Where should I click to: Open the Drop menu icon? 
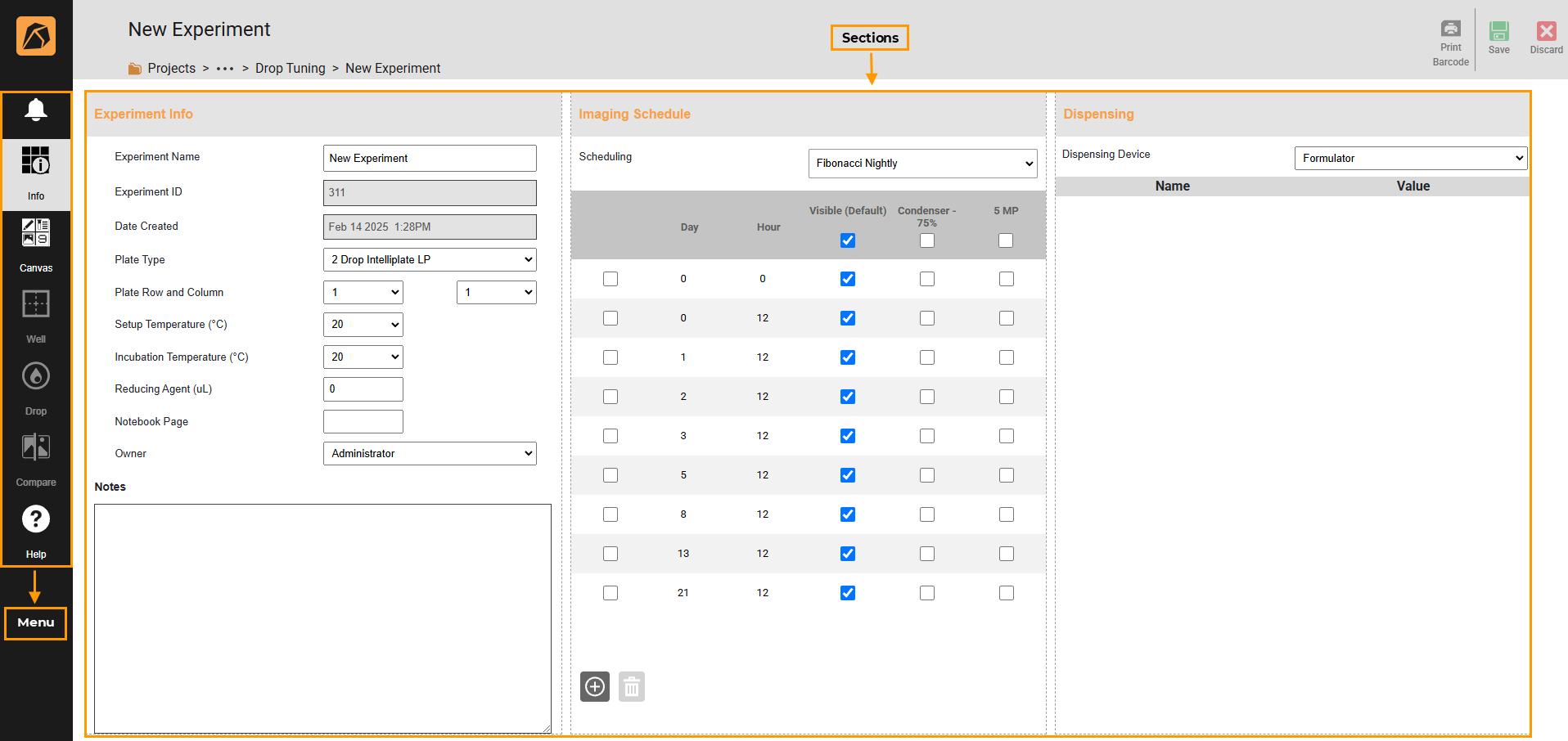point(35,376)
